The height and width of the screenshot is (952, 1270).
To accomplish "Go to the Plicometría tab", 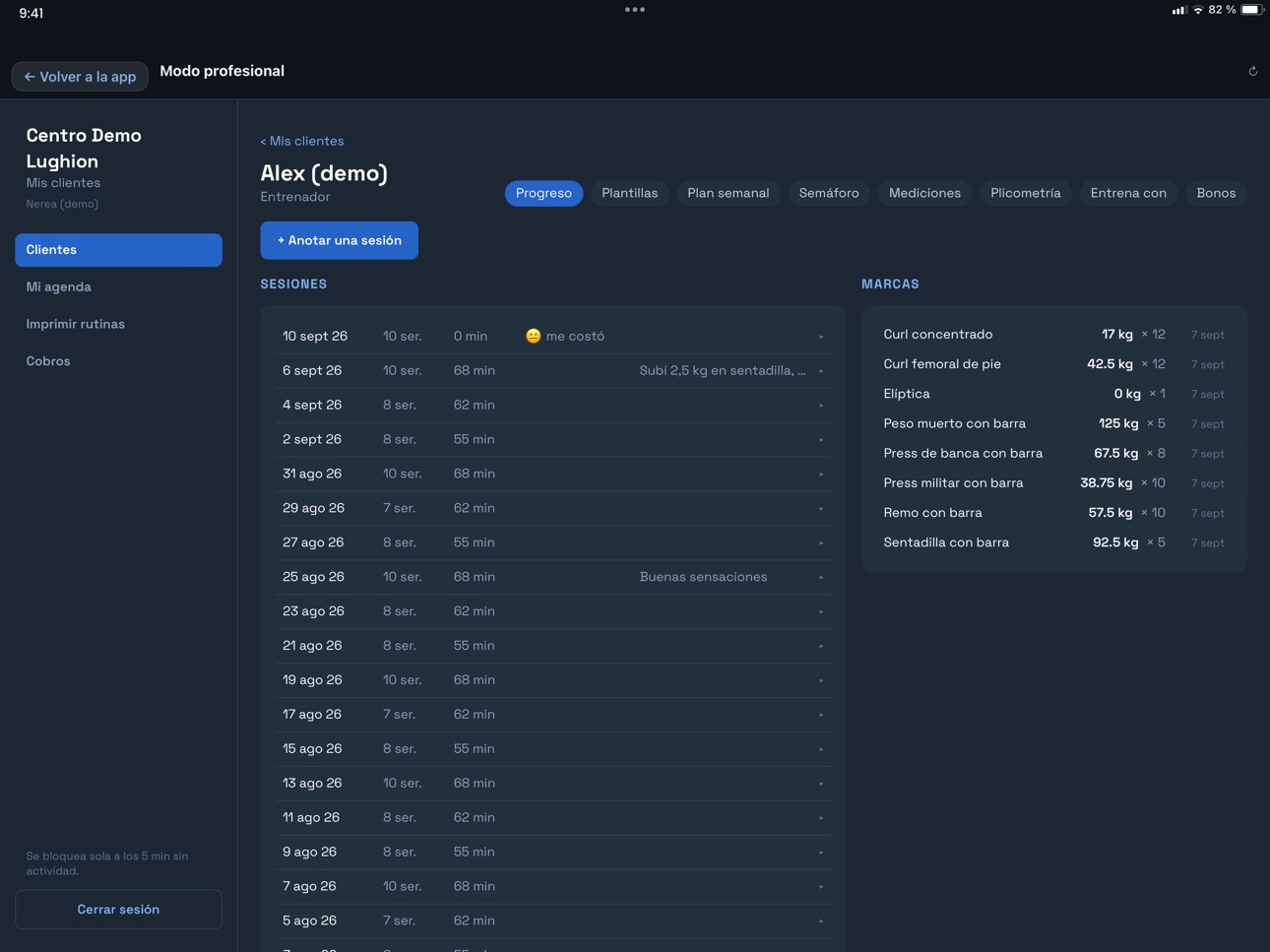I will point(1025,193).
